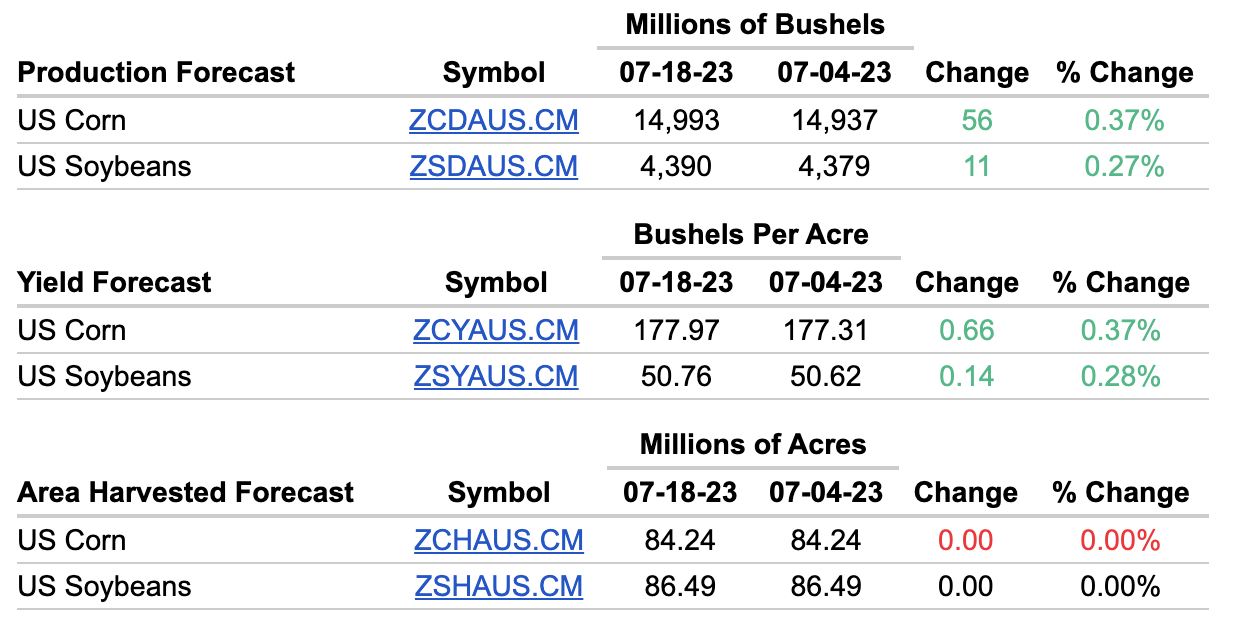Select the Yield Forecast header
The image size is (1244, 638).
[115, 283]
